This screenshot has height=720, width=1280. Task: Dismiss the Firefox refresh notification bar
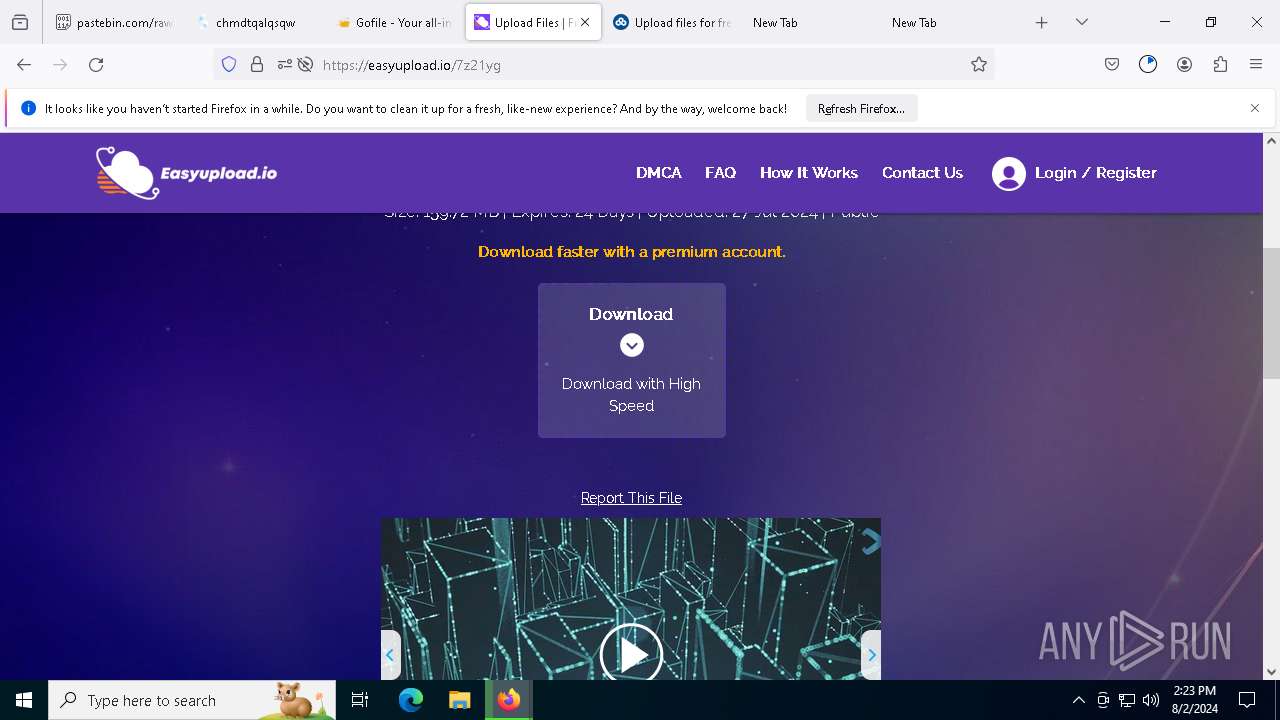tap(1255, 108)
